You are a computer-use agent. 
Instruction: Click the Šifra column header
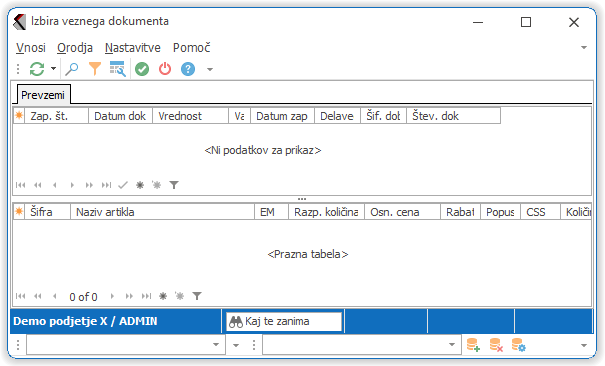pos(48,212)
